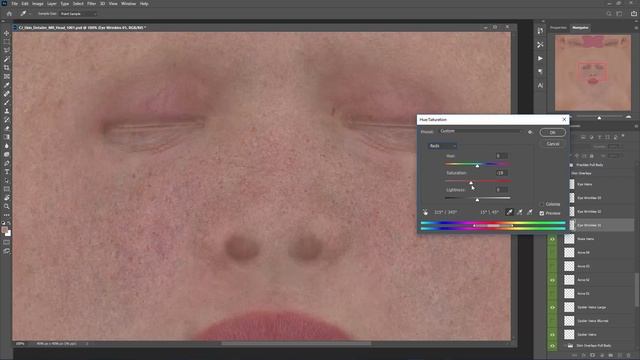This screenshot has width=640, height=360.
Task: Open the Sample Size Point Sample dropdown
Action: [x=78, y=13]
